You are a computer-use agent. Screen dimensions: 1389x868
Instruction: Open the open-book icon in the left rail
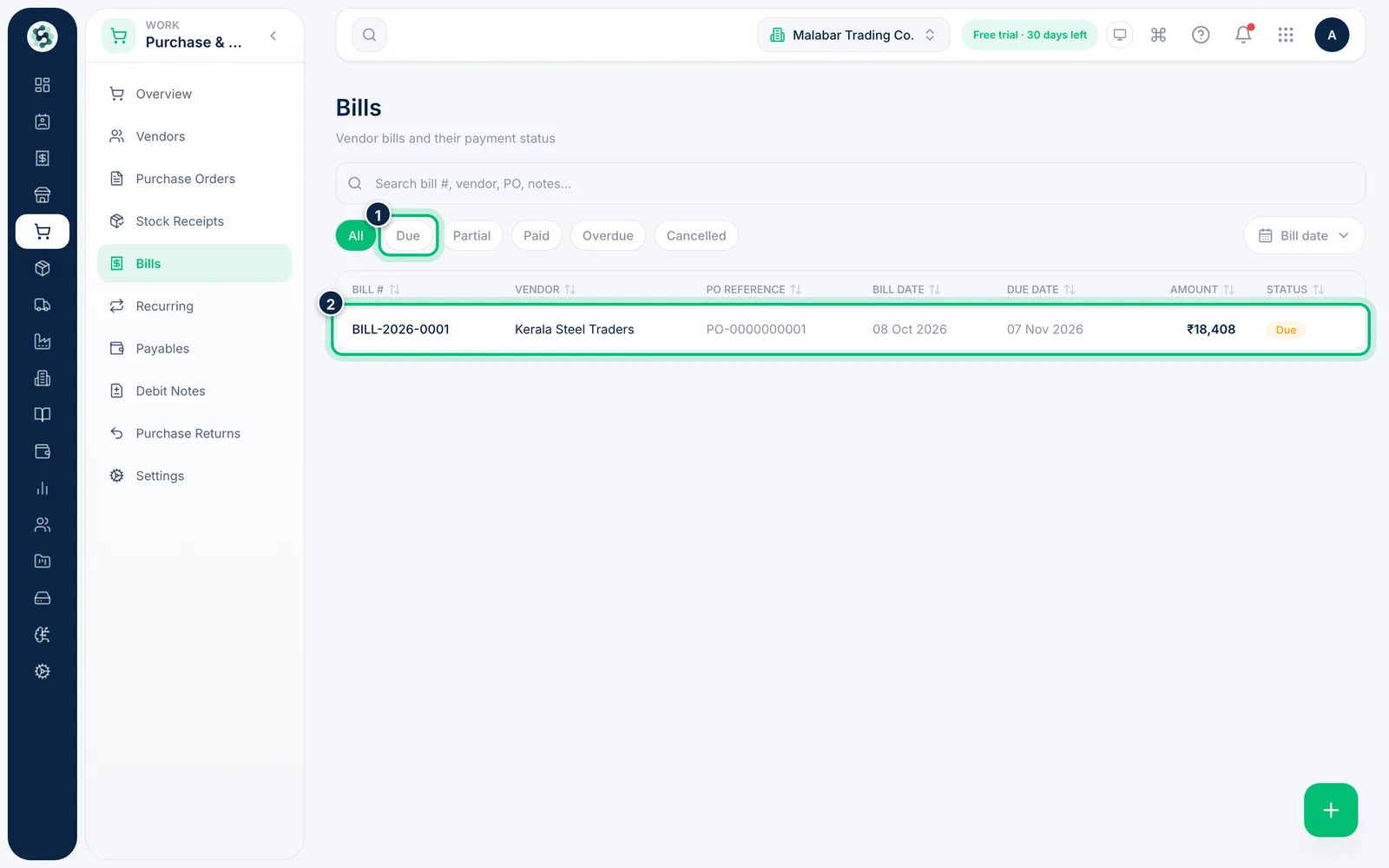point(42,415)
